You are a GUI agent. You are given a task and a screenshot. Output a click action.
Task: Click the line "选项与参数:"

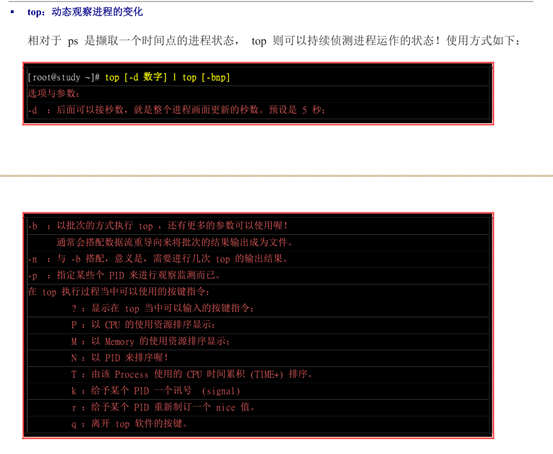click(54, 93)
